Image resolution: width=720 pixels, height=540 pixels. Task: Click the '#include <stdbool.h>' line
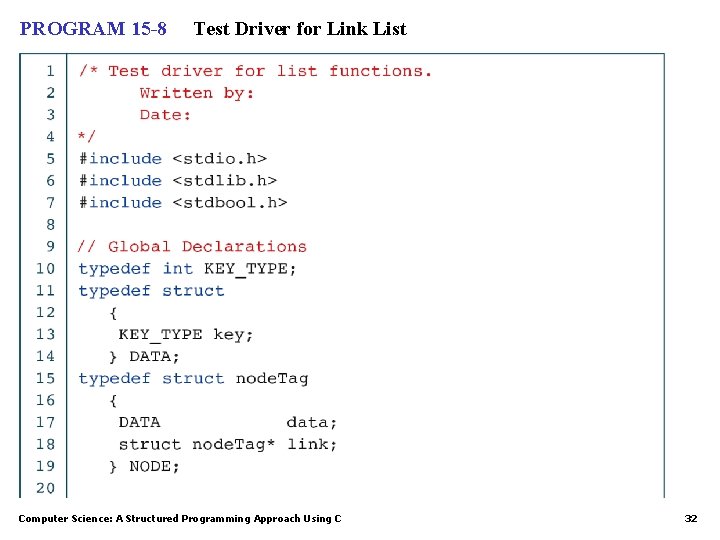click(183, 202)
